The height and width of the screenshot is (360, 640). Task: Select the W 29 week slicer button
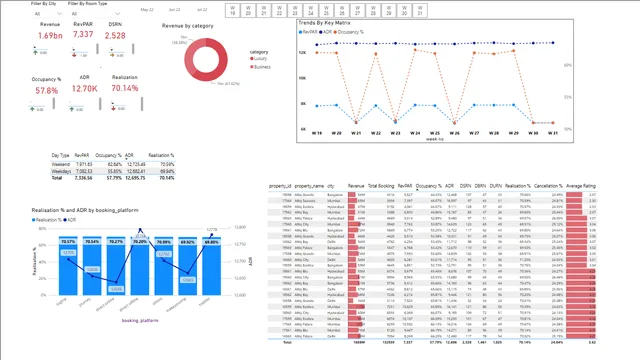pyautogui.click(x=389, y=11)
